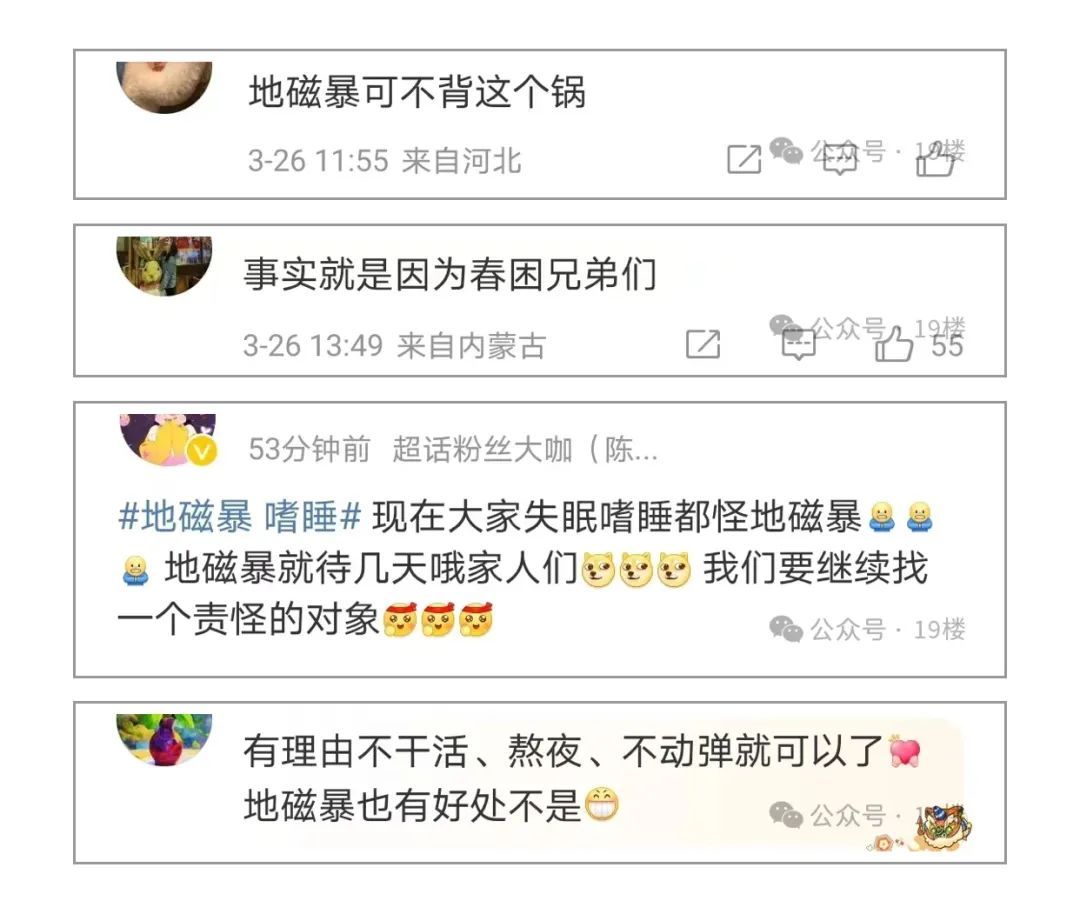This screenshot has width=1080, height=921.
Task: Click the 事实就是因为春困兄弟们 comment text
Action: tap(450, 274)
